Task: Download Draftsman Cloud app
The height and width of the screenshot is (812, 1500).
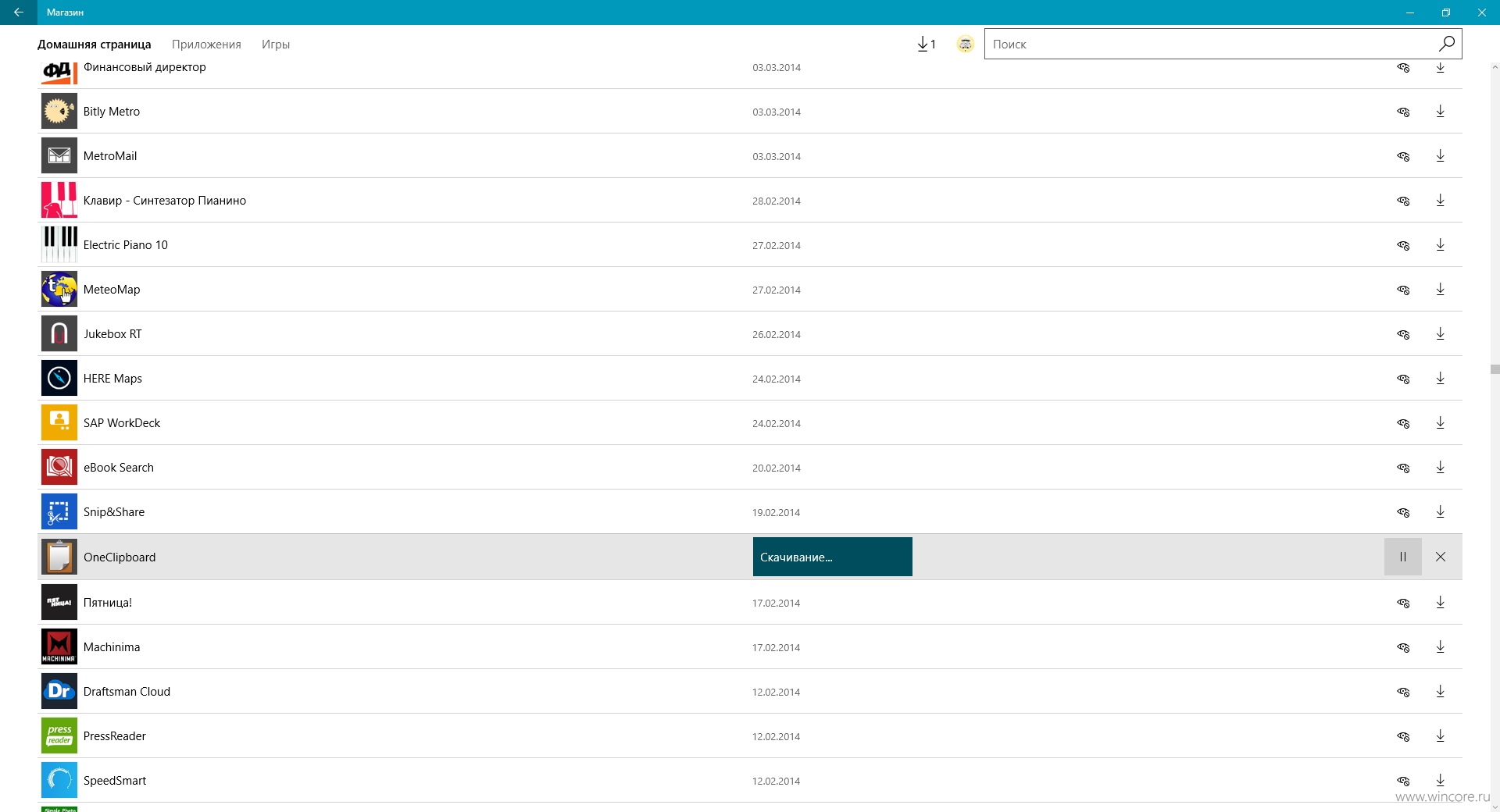Action: (x=1440, y=692)
